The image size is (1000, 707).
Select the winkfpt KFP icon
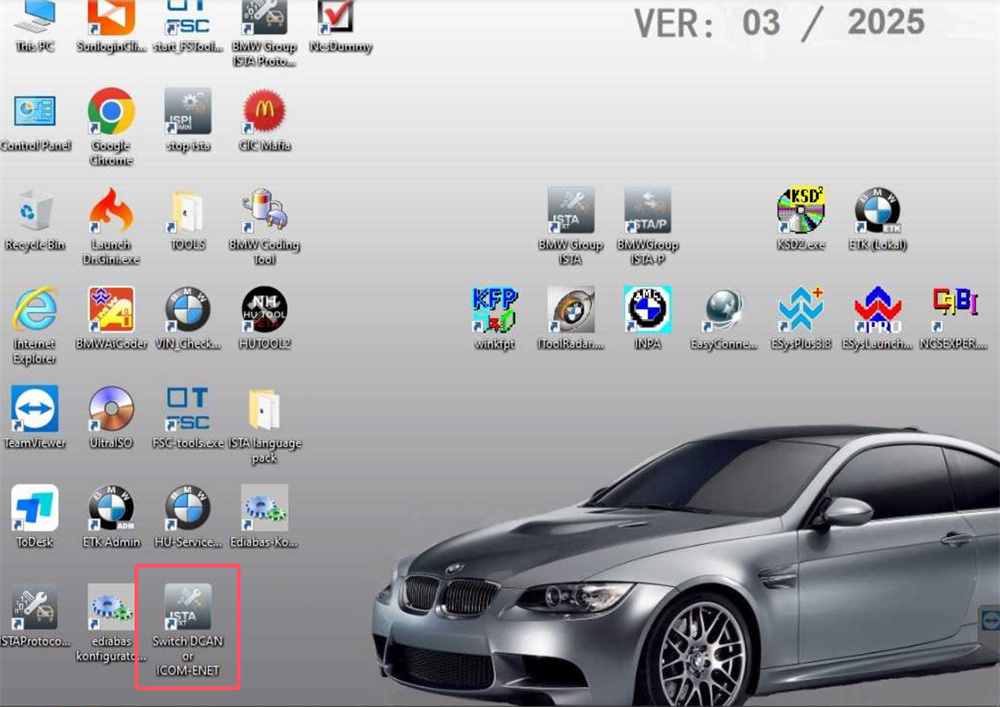[494, 309]
